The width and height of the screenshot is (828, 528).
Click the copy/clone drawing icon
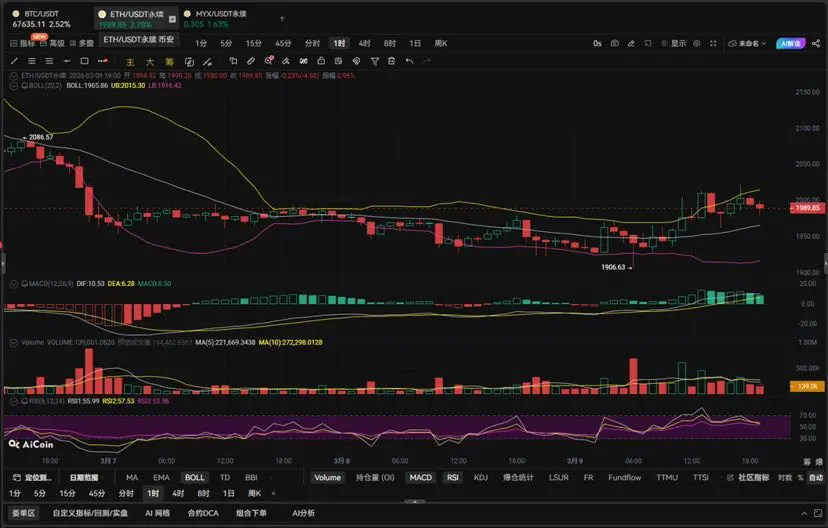233,61
